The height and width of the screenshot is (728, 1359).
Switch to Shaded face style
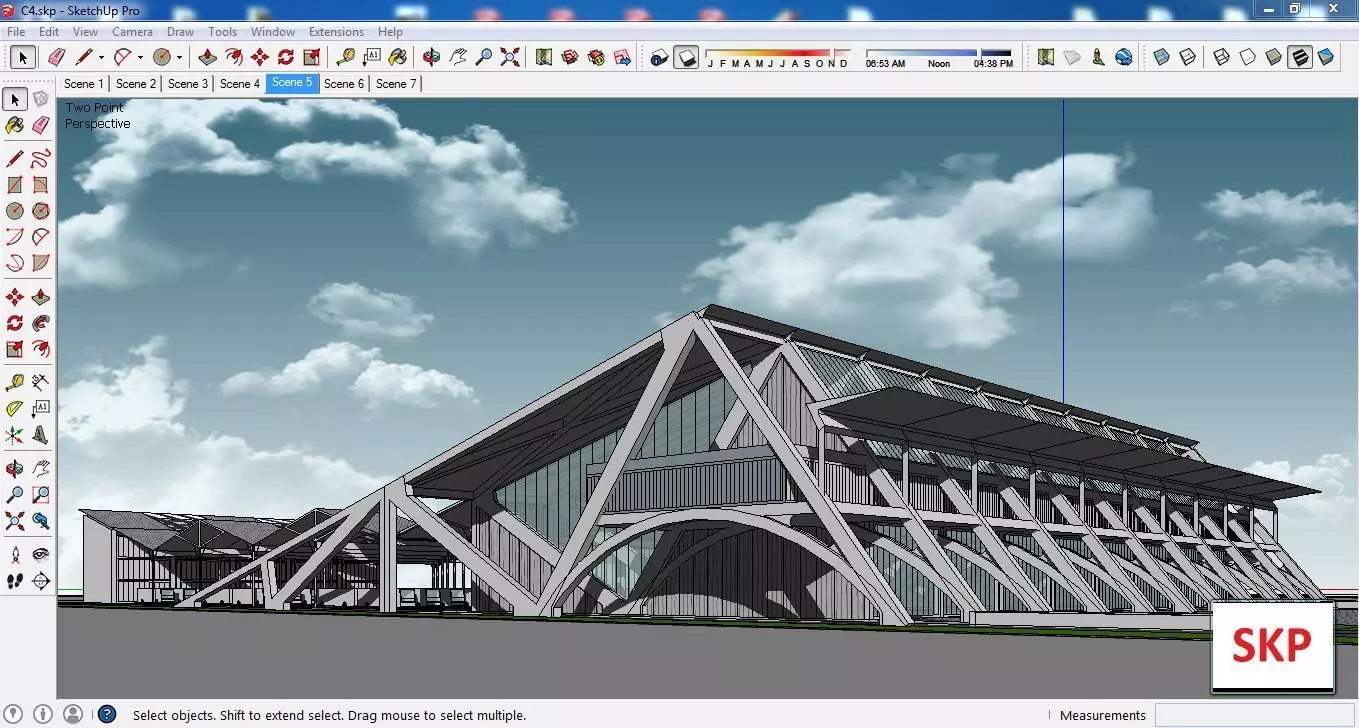coord(1273,57)
